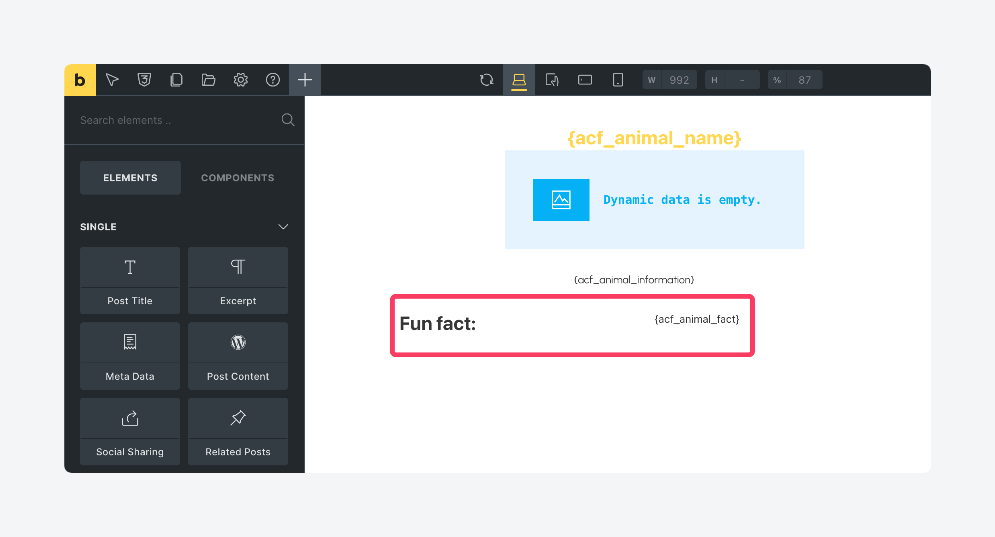Viewport: 995px width, 537px height.
Task: Click the search magnifier icon
Action: [287, 120]
